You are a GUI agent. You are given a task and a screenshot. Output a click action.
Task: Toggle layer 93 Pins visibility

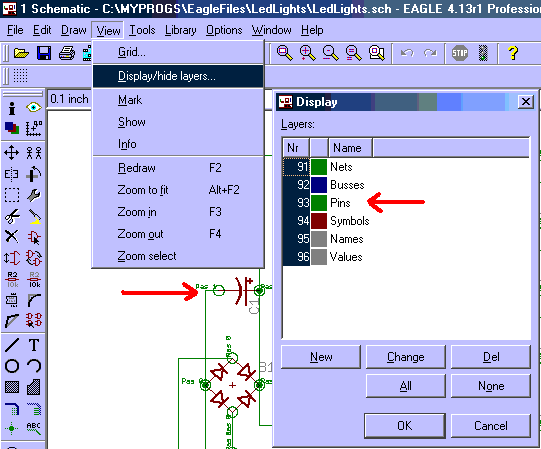pos(406,203)
